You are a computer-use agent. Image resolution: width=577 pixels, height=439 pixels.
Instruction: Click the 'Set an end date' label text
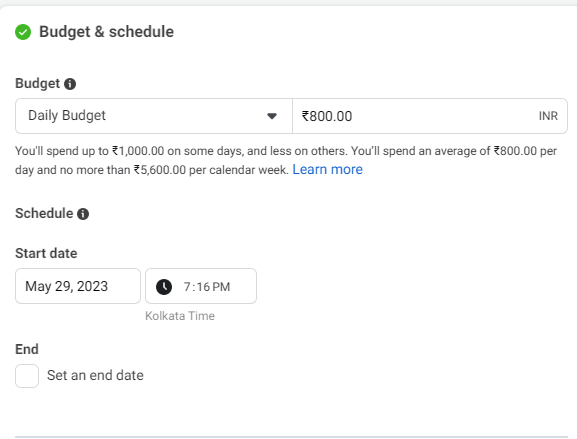95,375
